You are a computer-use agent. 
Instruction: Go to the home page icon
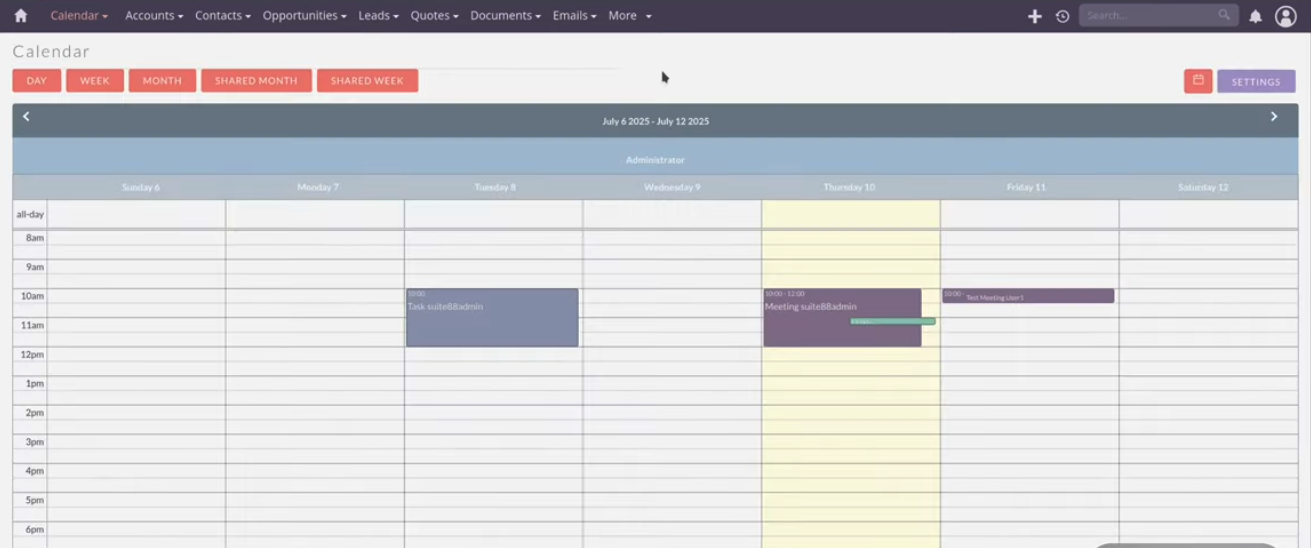click(20, 15)
